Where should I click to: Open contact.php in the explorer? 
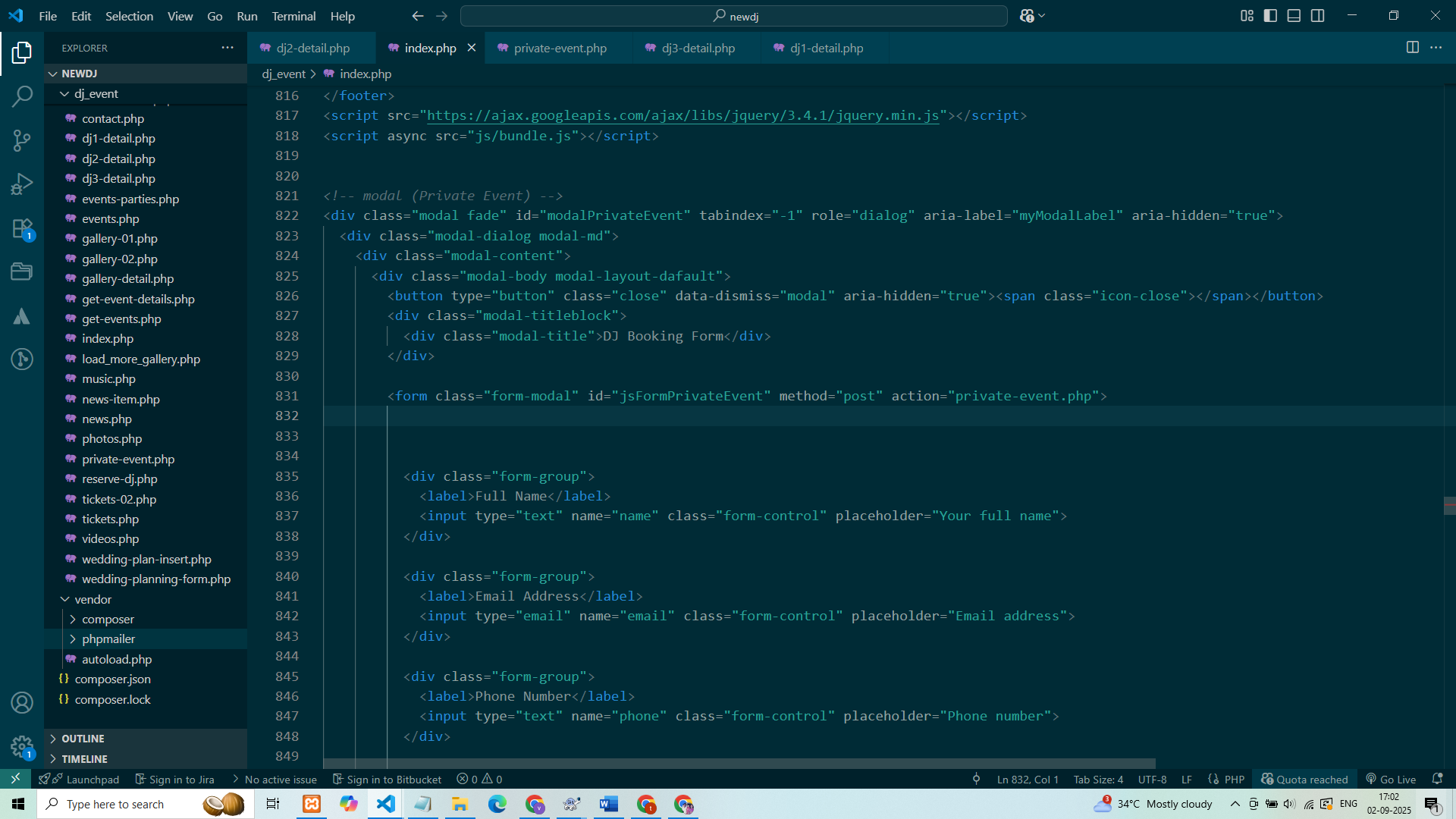[x=113, y=118]
